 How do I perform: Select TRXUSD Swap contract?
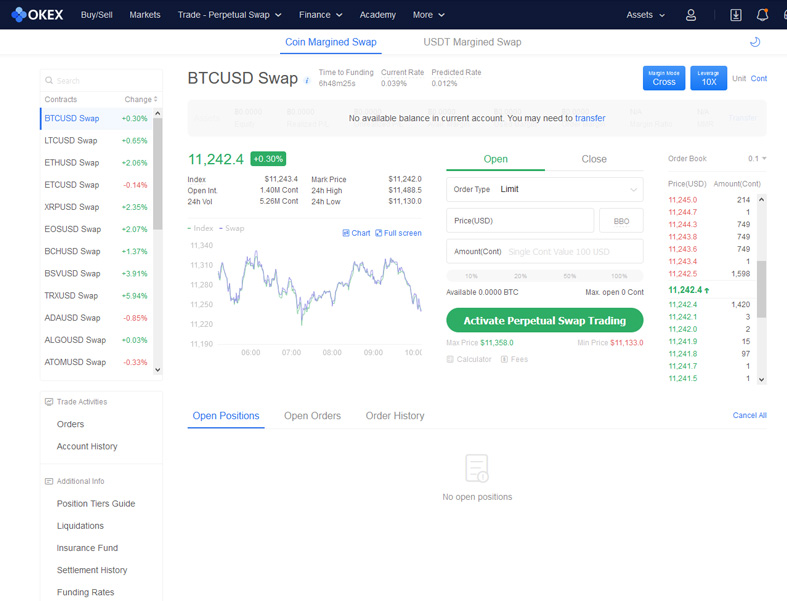coord(96,296)
